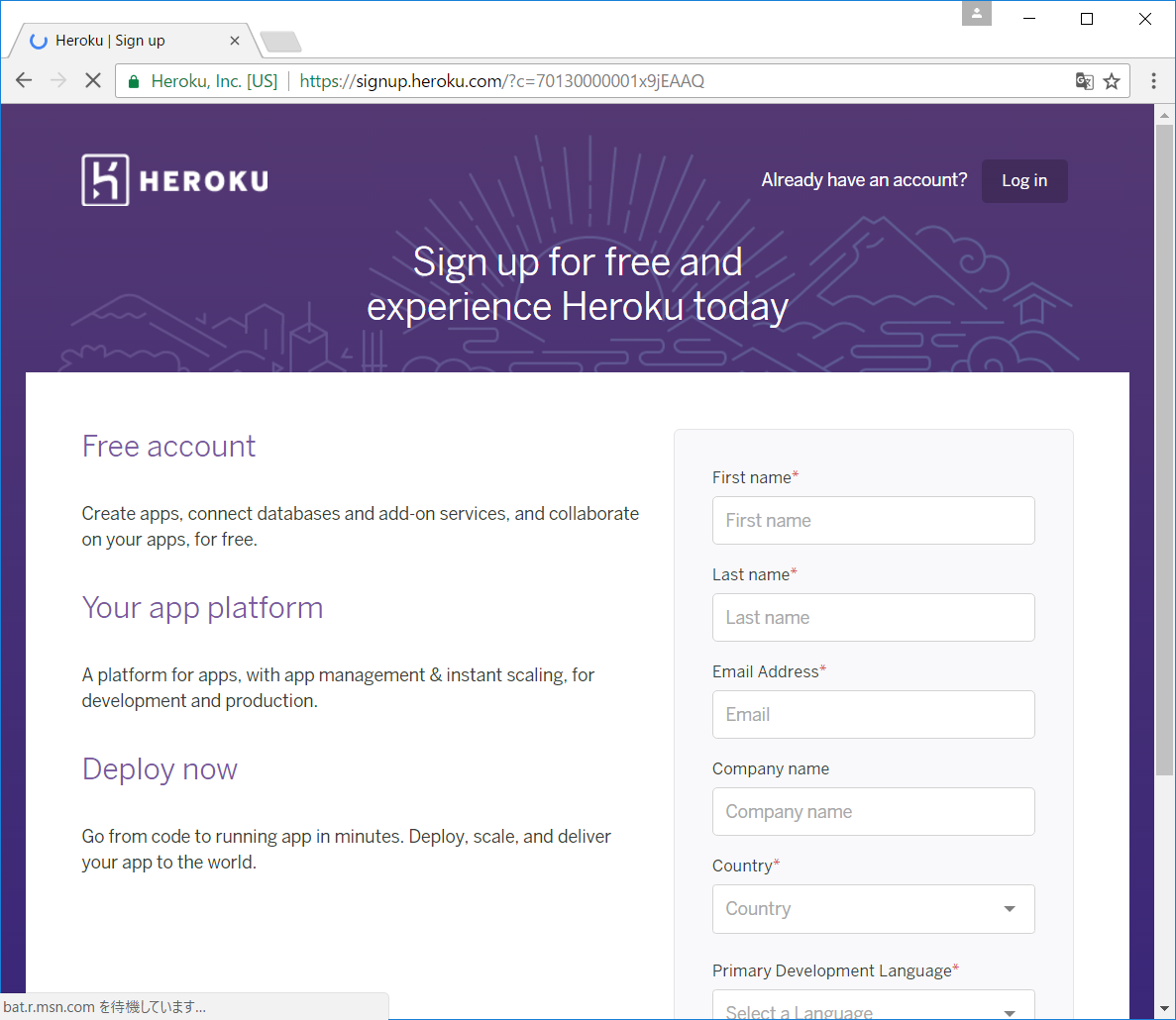The width and height of the screenshot is (1176, 1020).
Task: Click the Log in button
Action: [1023, 181]
